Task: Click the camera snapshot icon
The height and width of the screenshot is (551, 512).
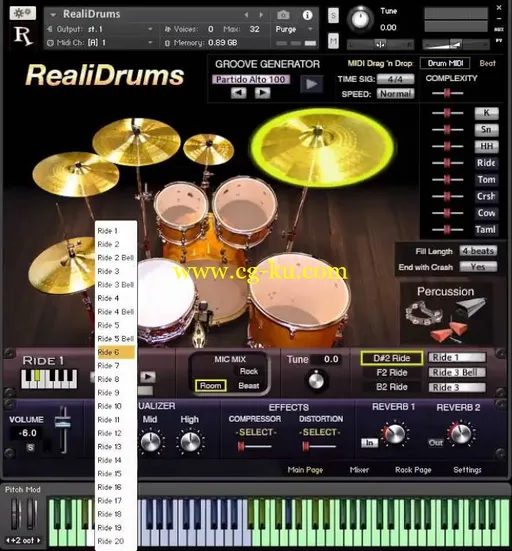Action: pyautogui.click(x=283, y=15)
